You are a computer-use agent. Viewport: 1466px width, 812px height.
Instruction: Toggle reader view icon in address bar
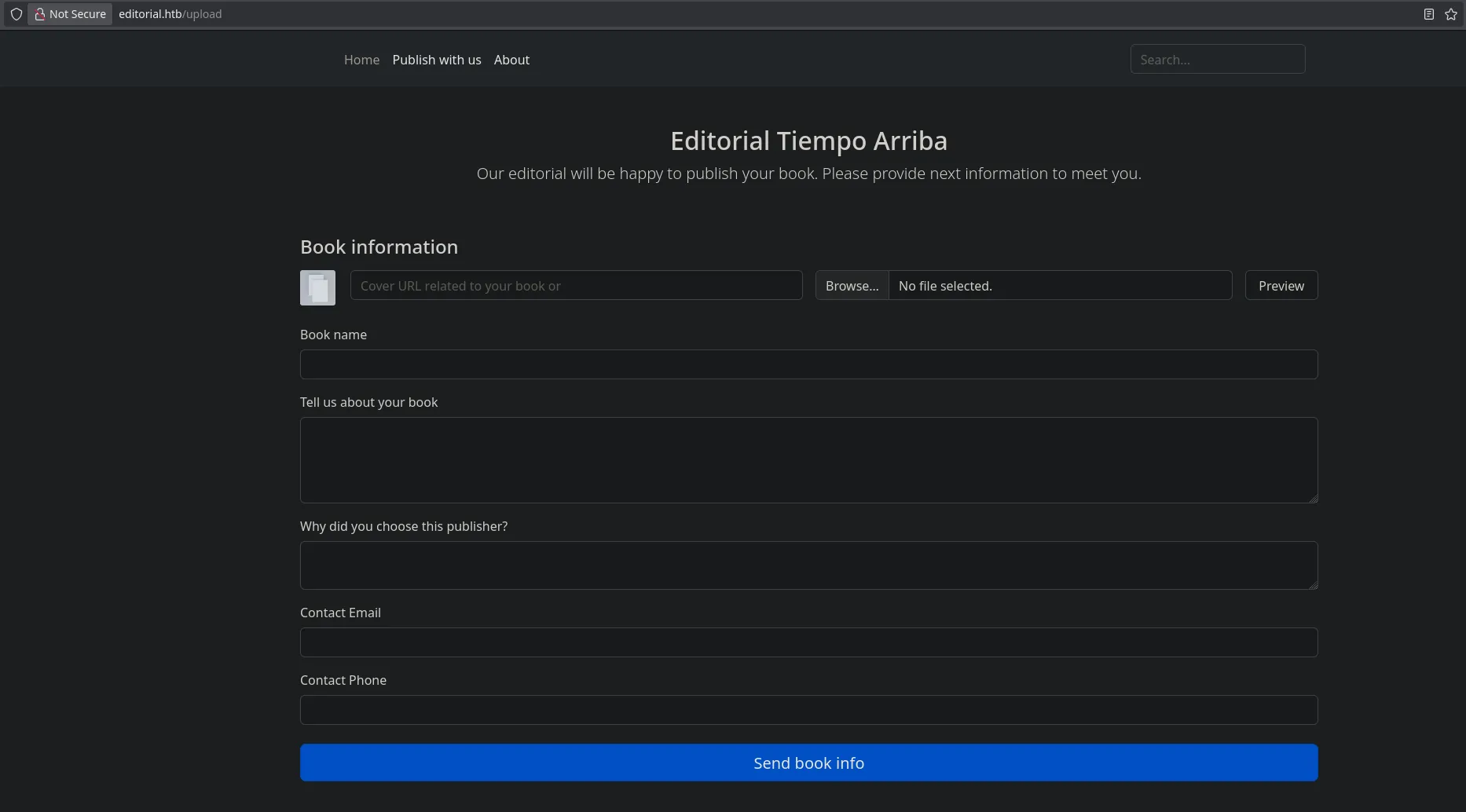click(1428, 14)
